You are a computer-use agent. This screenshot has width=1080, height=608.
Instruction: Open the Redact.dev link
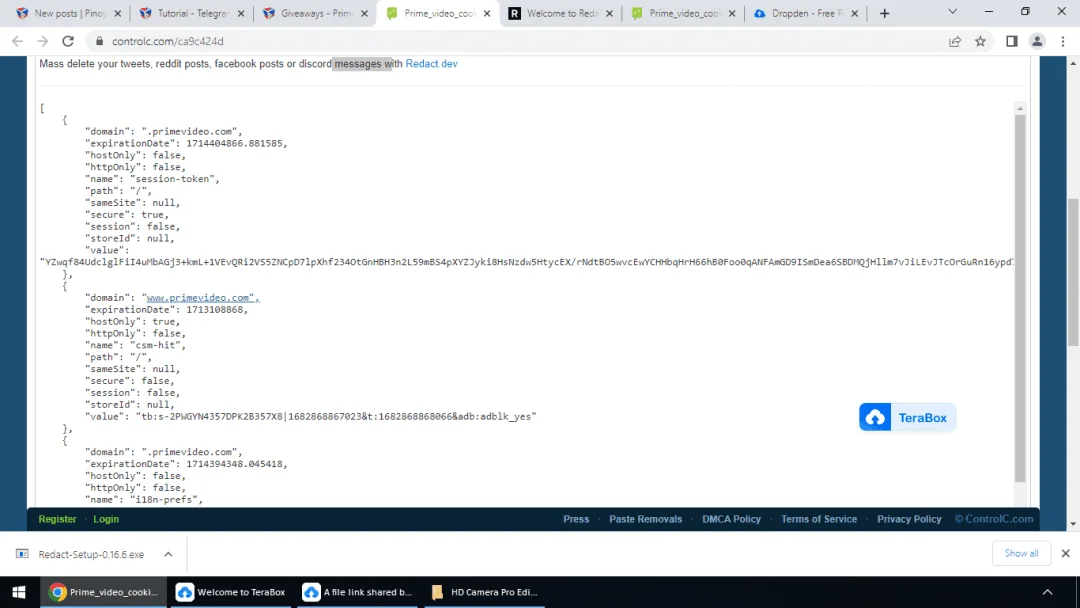click(431, 63)
